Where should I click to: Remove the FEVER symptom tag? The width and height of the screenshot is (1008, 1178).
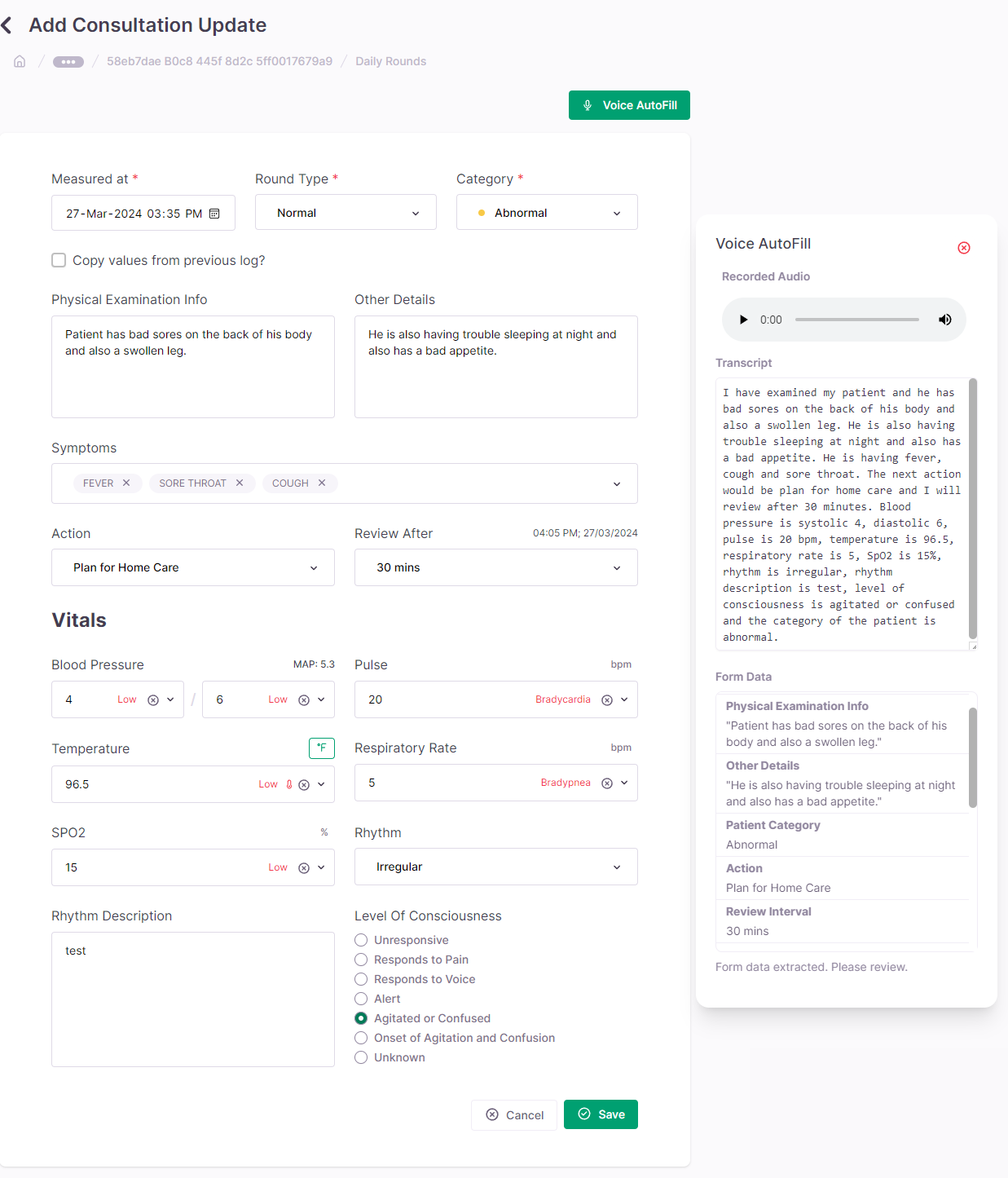tap(126, 483)
